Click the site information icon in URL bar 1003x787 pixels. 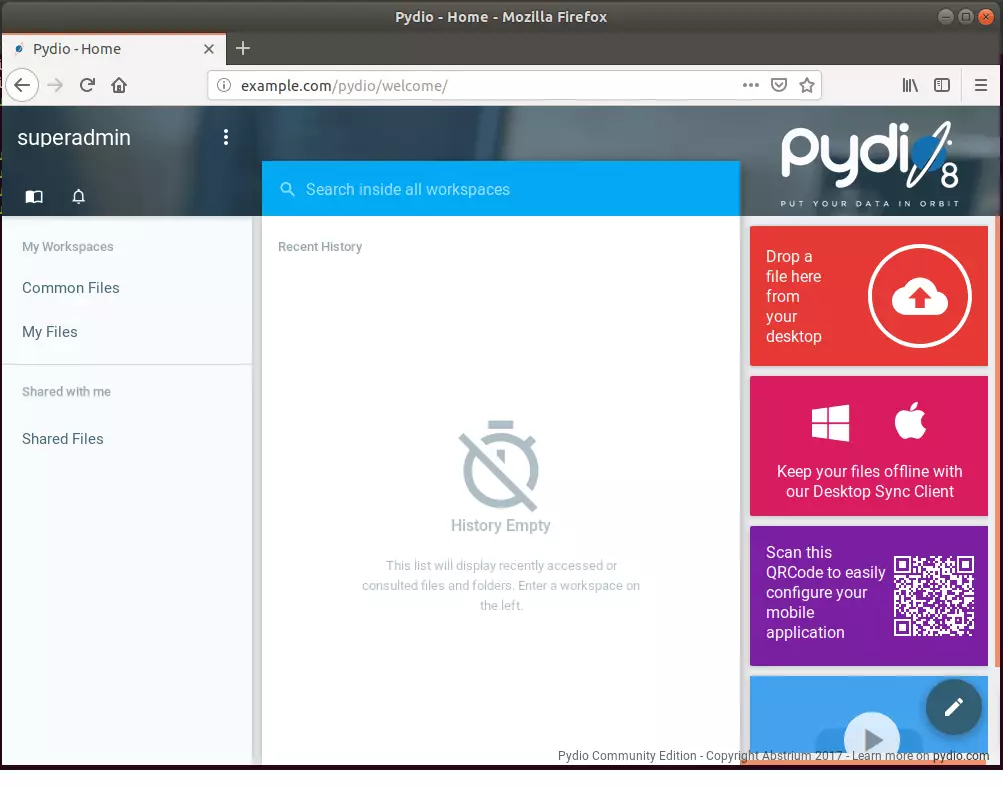(x=224, y=85)
